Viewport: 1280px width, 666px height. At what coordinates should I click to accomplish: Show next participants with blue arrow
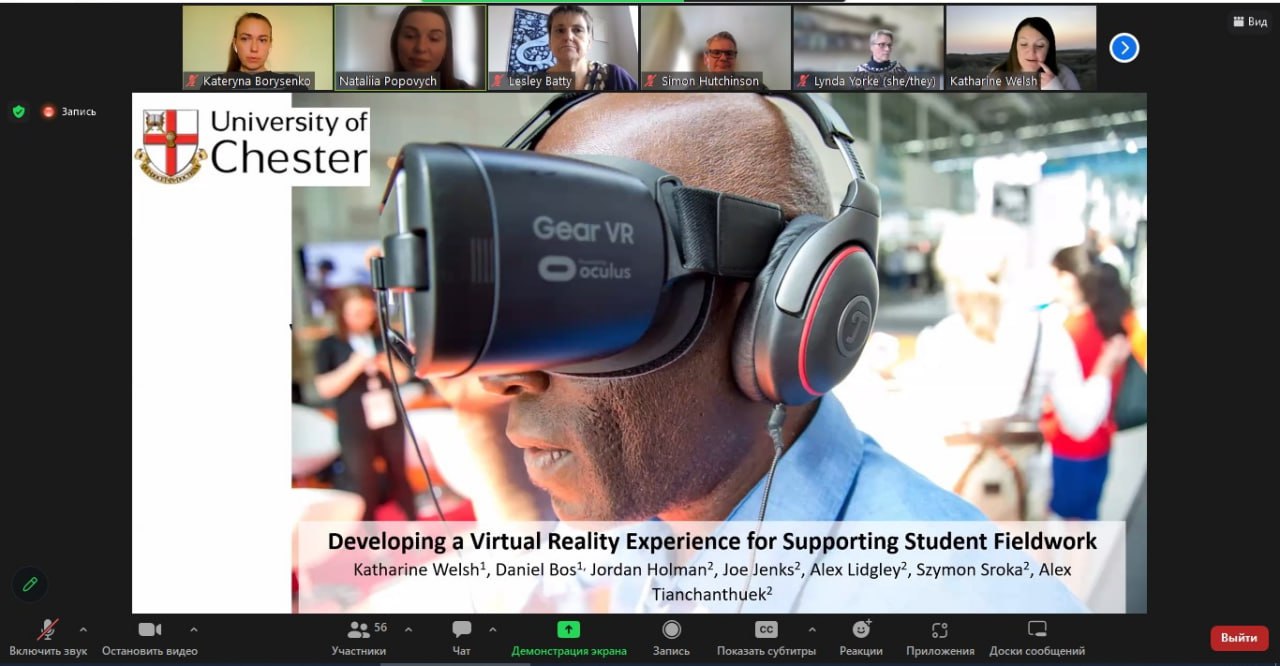point(1124,48)
